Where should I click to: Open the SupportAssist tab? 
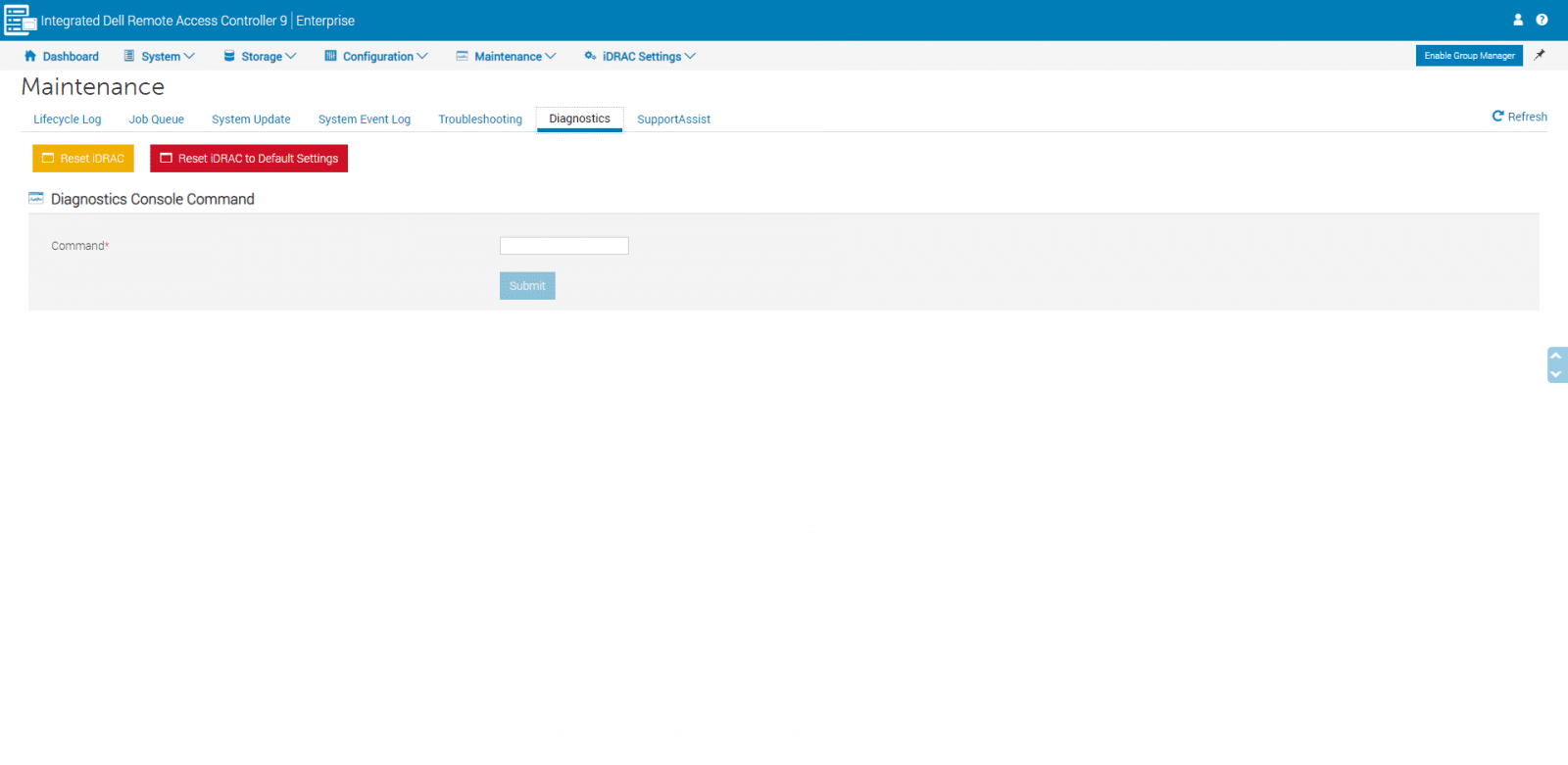673,120
